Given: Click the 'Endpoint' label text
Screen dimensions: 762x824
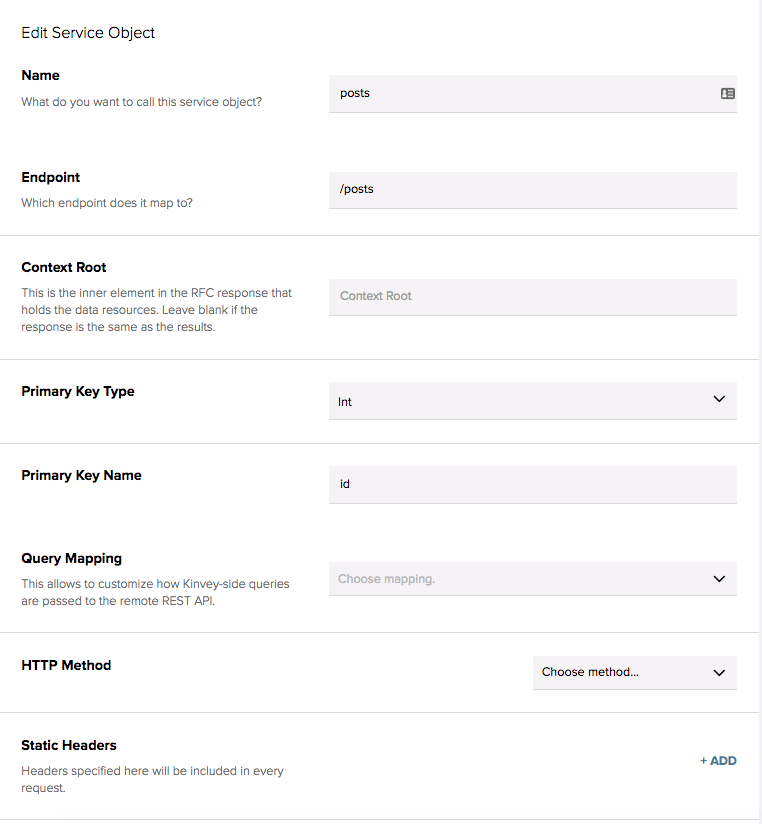Looking at the screenshot, I should click(51, 177).
